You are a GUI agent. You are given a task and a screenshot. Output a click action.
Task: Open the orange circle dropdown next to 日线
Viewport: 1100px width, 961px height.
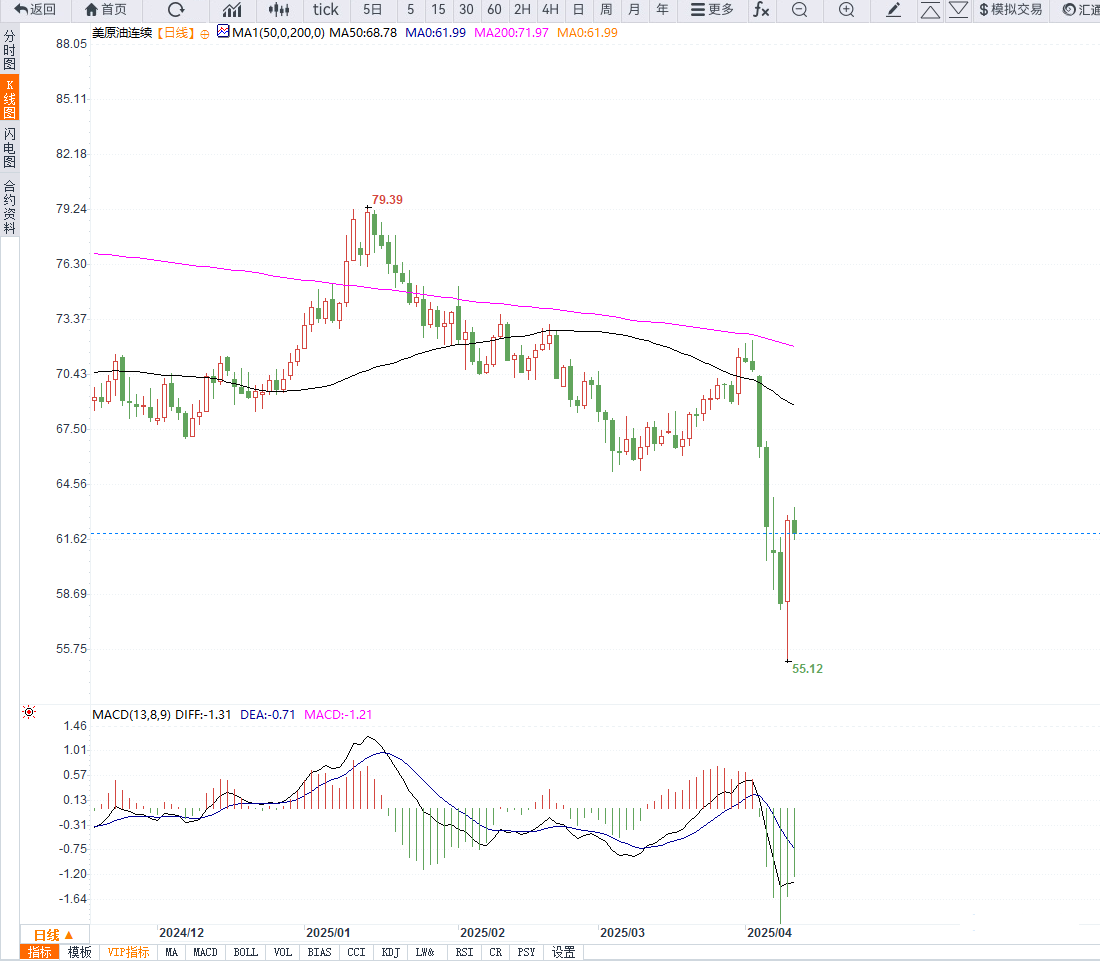tap(205, 33)
